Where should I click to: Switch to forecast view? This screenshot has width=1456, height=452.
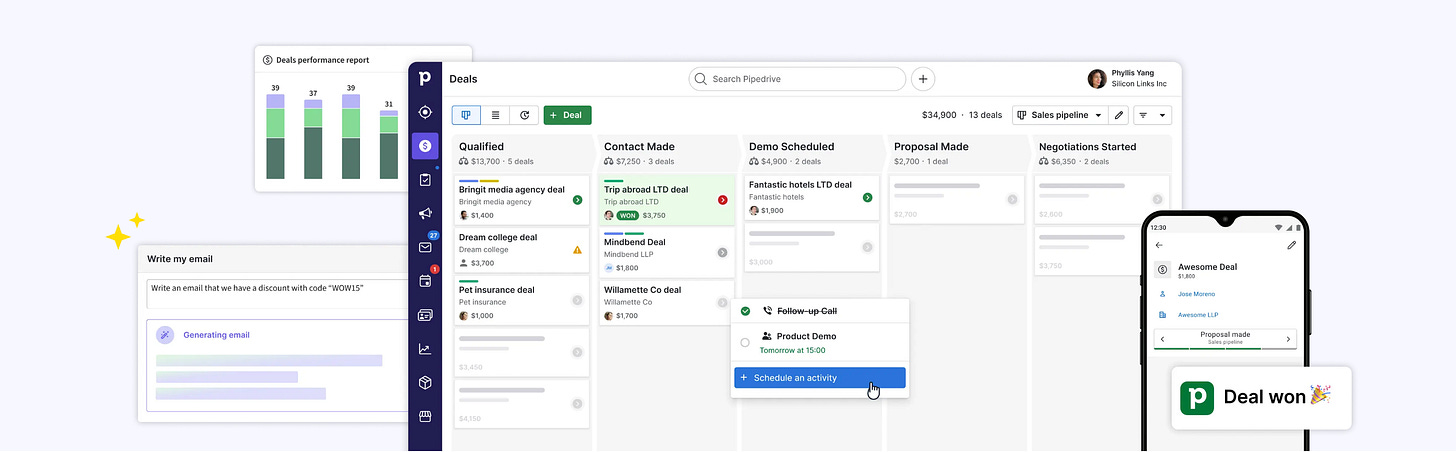(x=524, y=115)
